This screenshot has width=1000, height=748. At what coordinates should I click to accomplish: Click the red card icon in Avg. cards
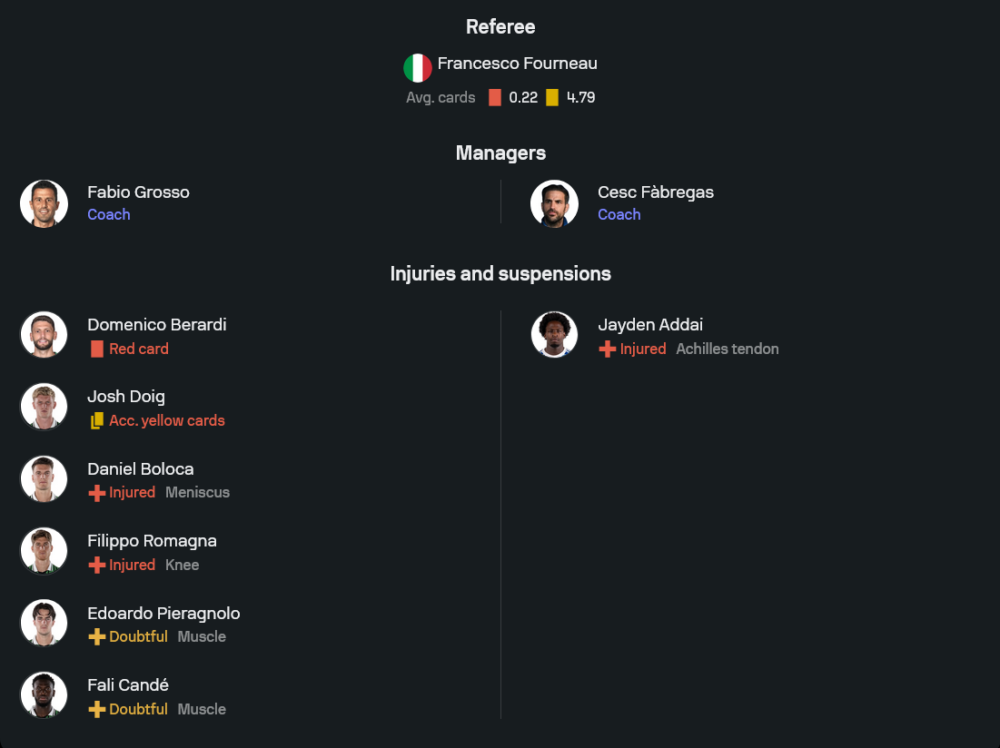[494, 98]
